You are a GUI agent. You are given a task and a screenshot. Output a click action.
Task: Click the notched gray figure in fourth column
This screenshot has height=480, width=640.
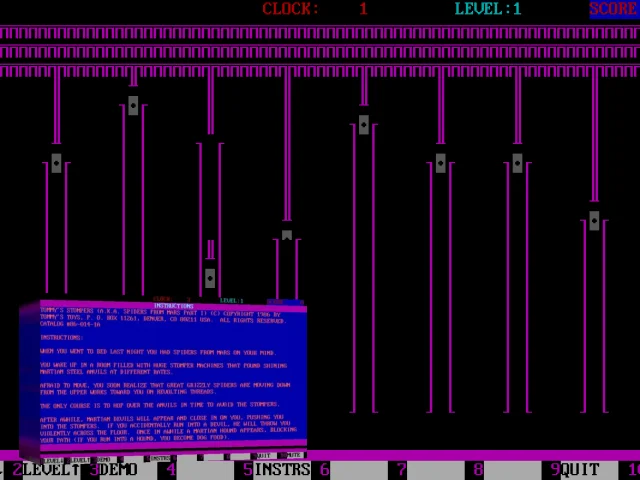coord(287,235)
